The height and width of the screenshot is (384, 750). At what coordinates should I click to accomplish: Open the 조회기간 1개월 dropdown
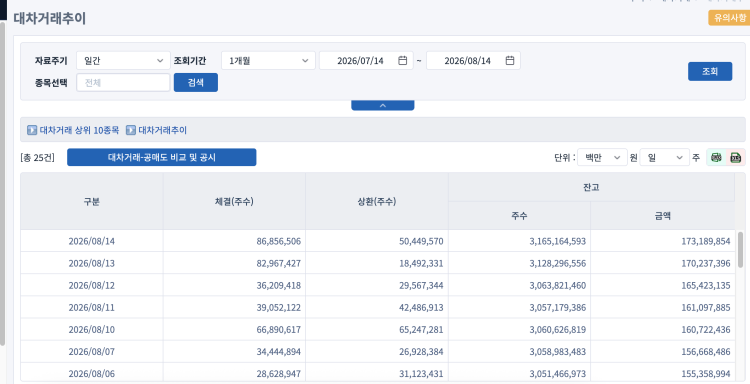click(x=268, y=61)
